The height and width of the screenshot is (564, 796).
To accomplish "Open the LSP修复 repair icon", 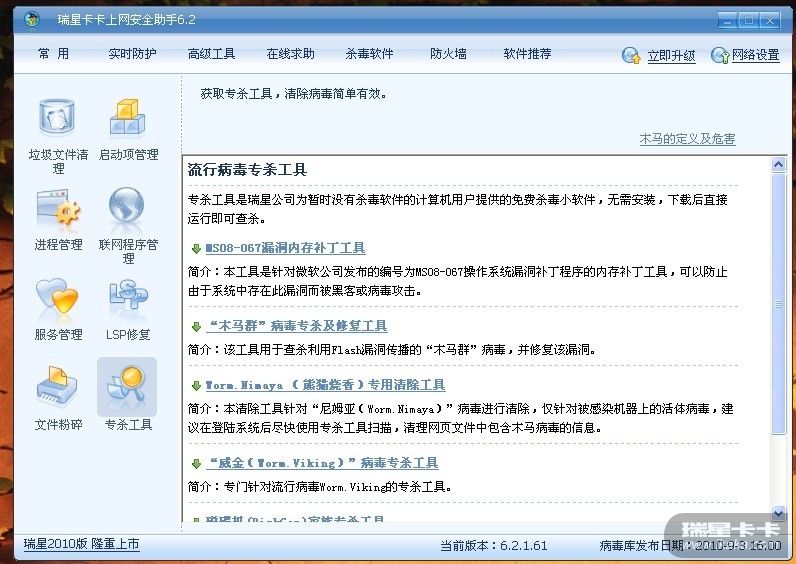I will coord(128,296).
